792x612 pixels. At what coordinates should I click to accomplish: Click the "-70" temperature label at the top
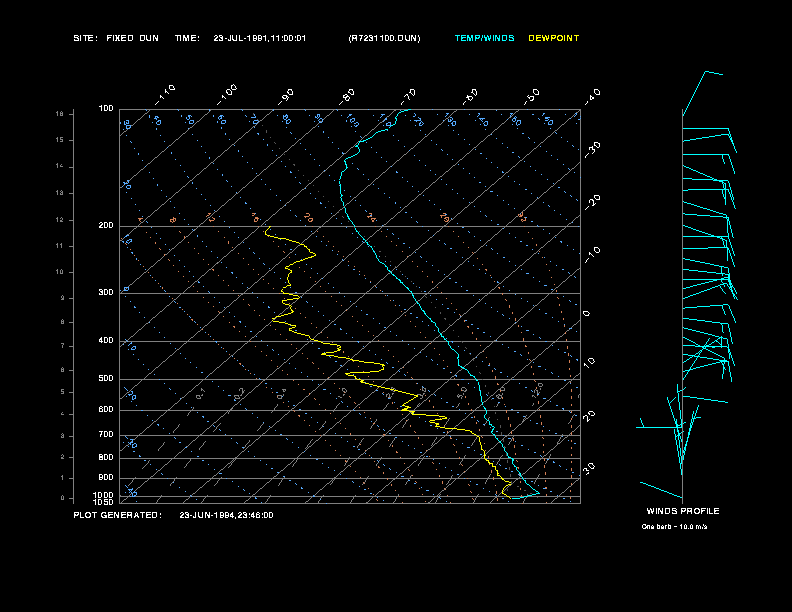pyautogui.click(x=408, y=97)
